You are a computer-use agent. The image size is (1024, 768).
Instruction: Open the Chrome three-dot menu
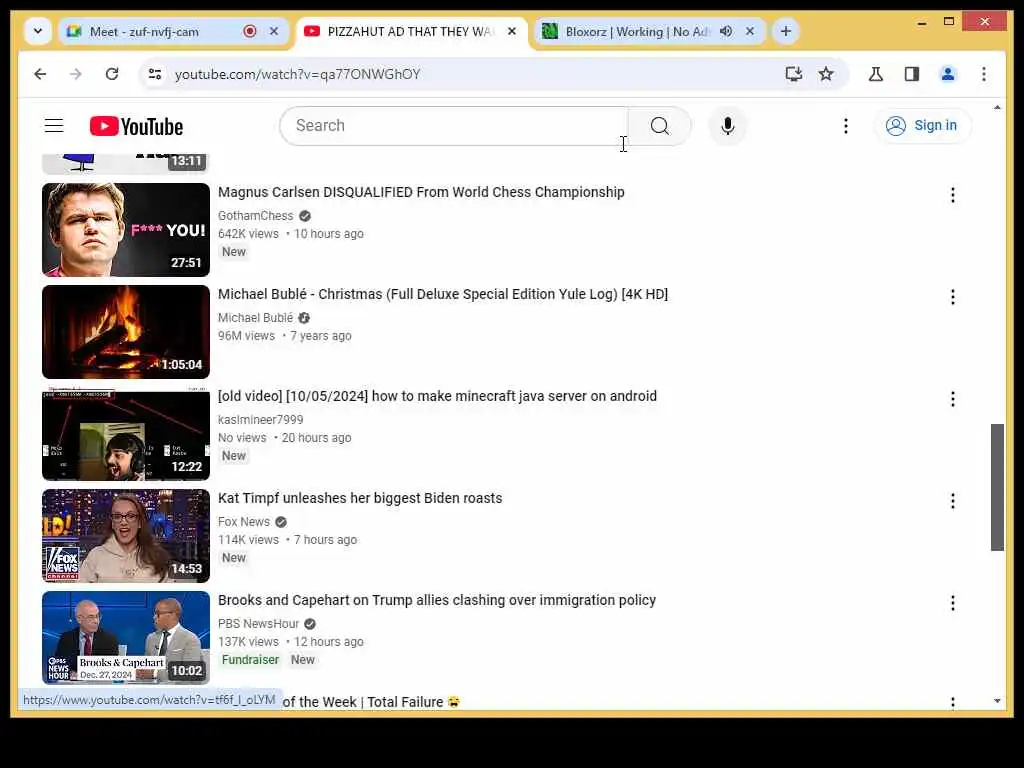984,74
